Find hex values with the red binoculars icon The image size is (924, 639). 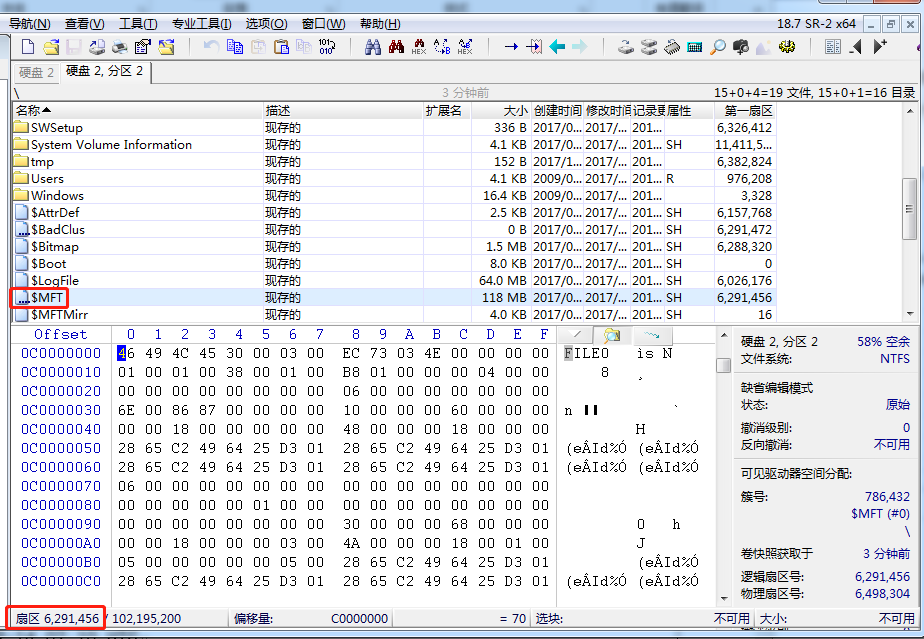(396, 47)
